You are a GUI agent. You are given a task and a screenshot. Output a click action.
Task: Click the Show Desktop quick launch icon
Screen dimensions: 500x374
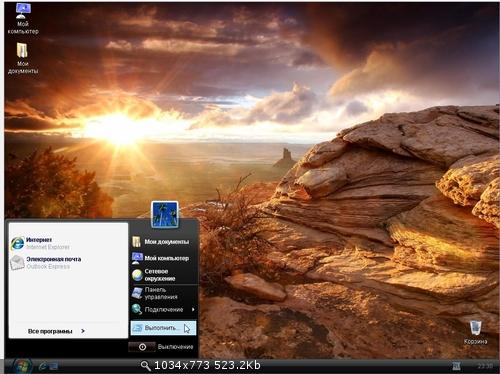click(x=54, y=366)
